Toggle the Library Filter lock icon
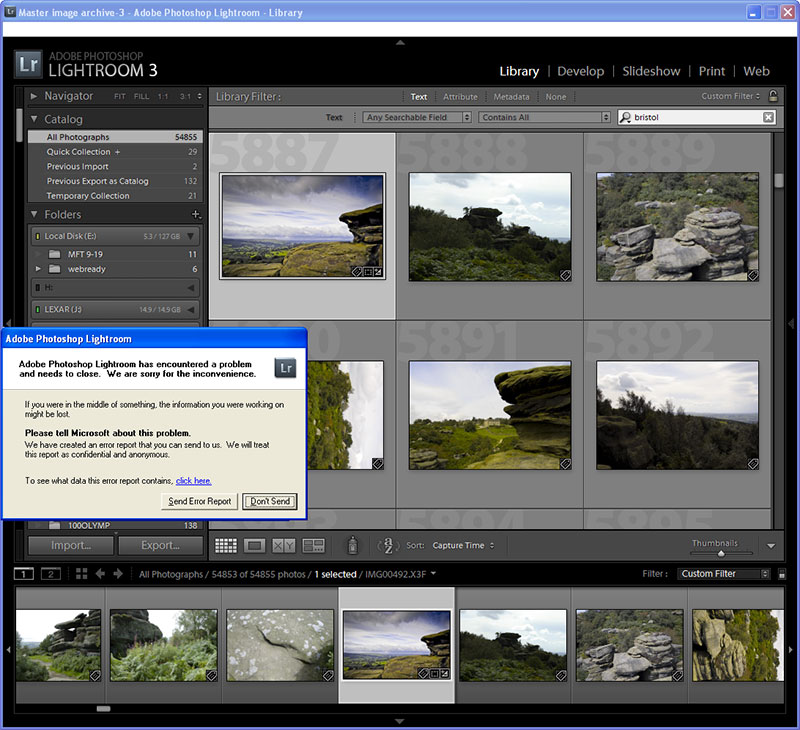This screenshot has height=730, width=800. click(x=772, y=97)
